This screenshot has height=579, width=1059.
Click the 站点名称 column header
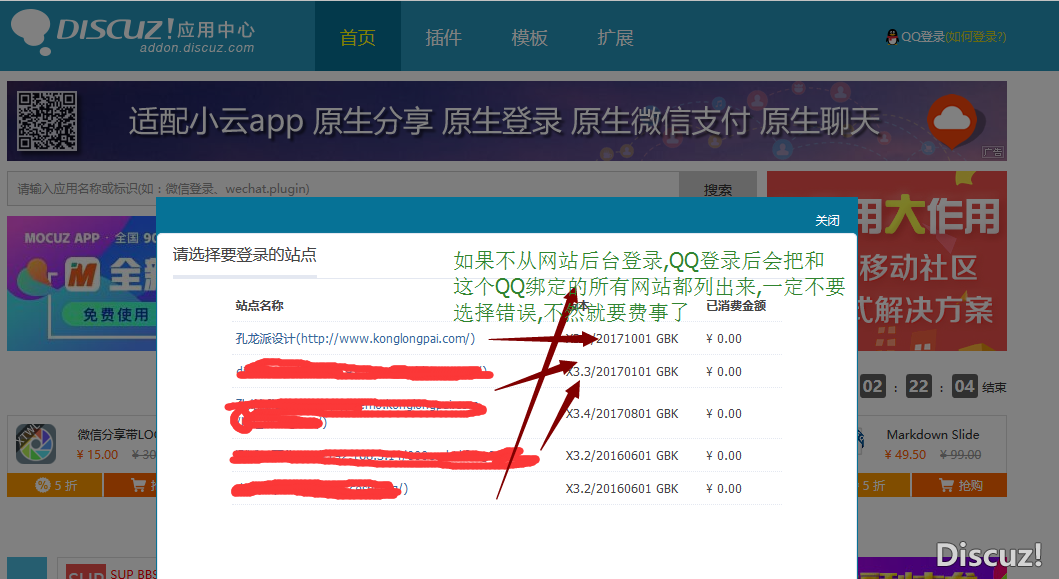click(x=259, y=305)
